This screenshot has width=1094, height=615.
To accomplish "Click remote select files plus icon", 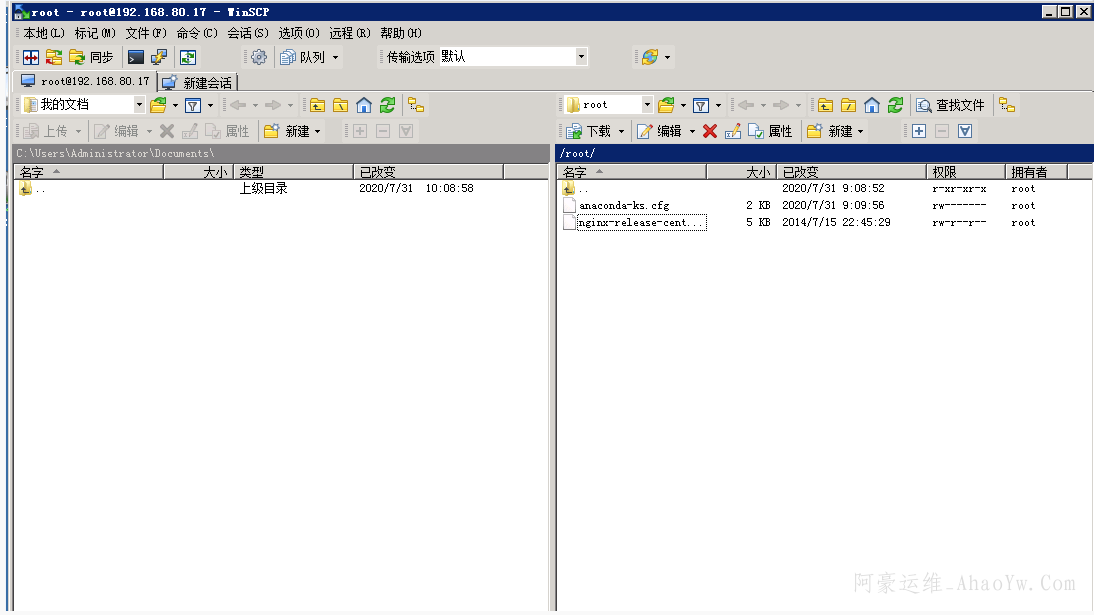I will point(918,131).
